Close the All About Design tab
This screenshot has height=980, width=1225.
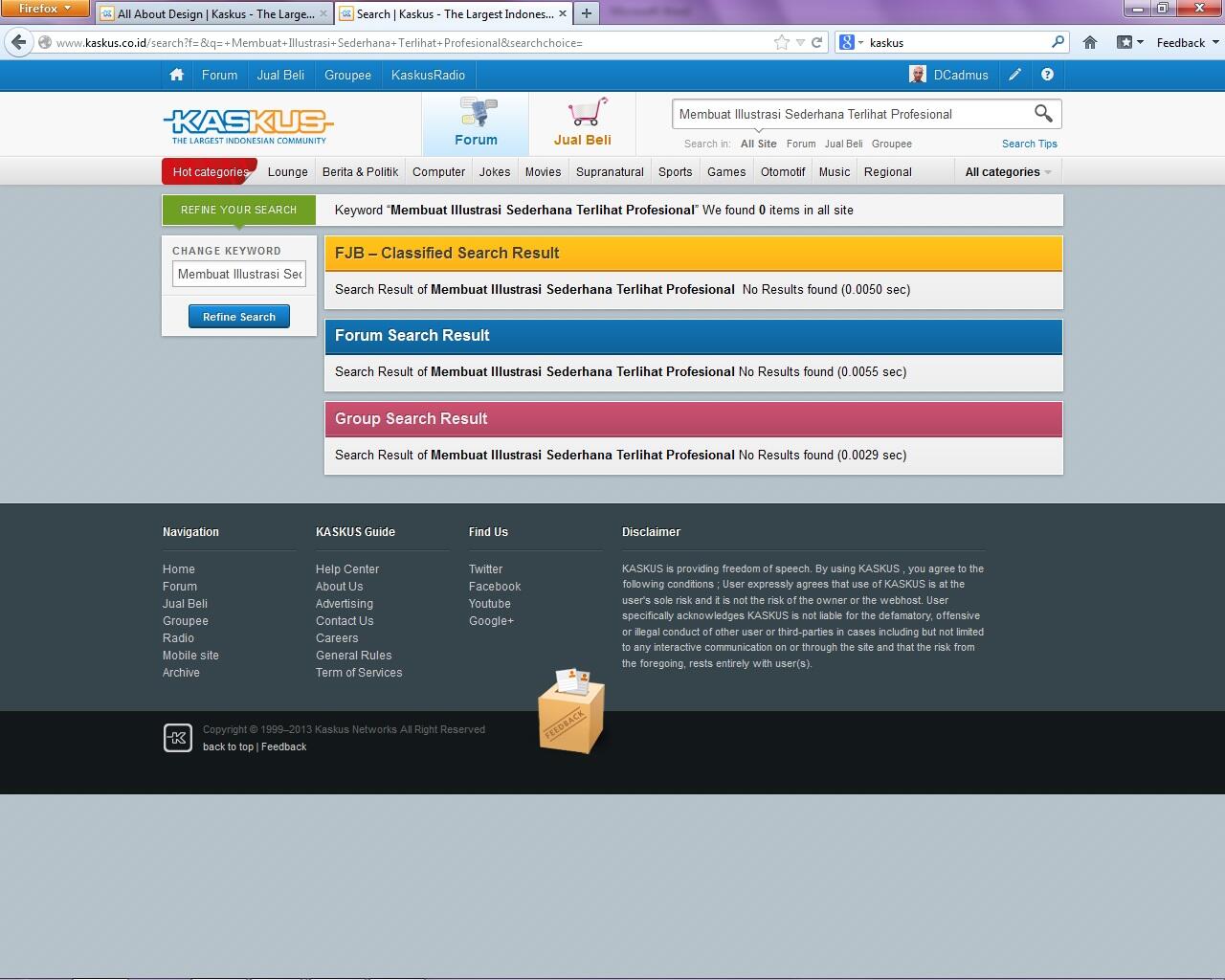coord(323,13)
